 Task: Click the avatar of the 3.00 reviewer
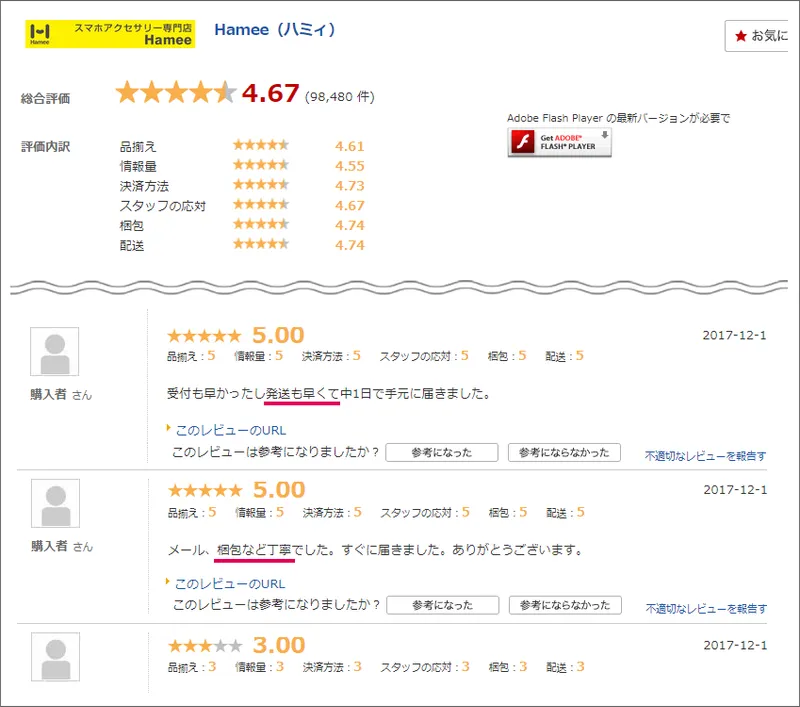point(56,657)
